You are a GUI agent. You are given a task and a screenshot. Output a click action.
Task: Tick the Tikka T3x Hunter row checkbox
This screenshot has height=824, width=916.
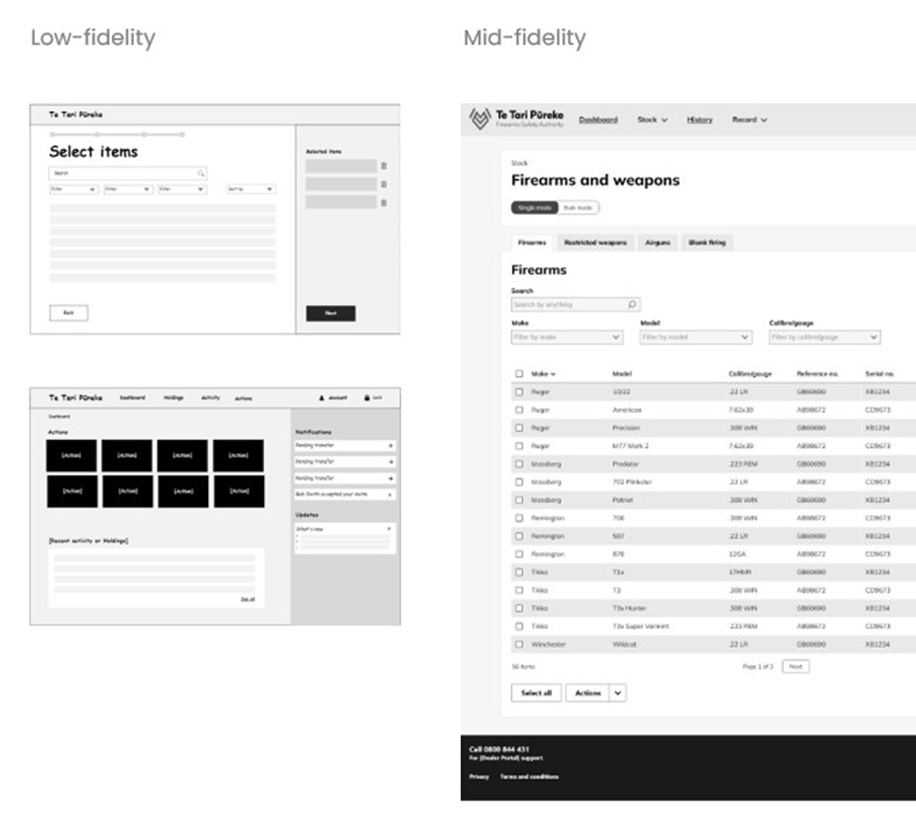pos(519,609)
